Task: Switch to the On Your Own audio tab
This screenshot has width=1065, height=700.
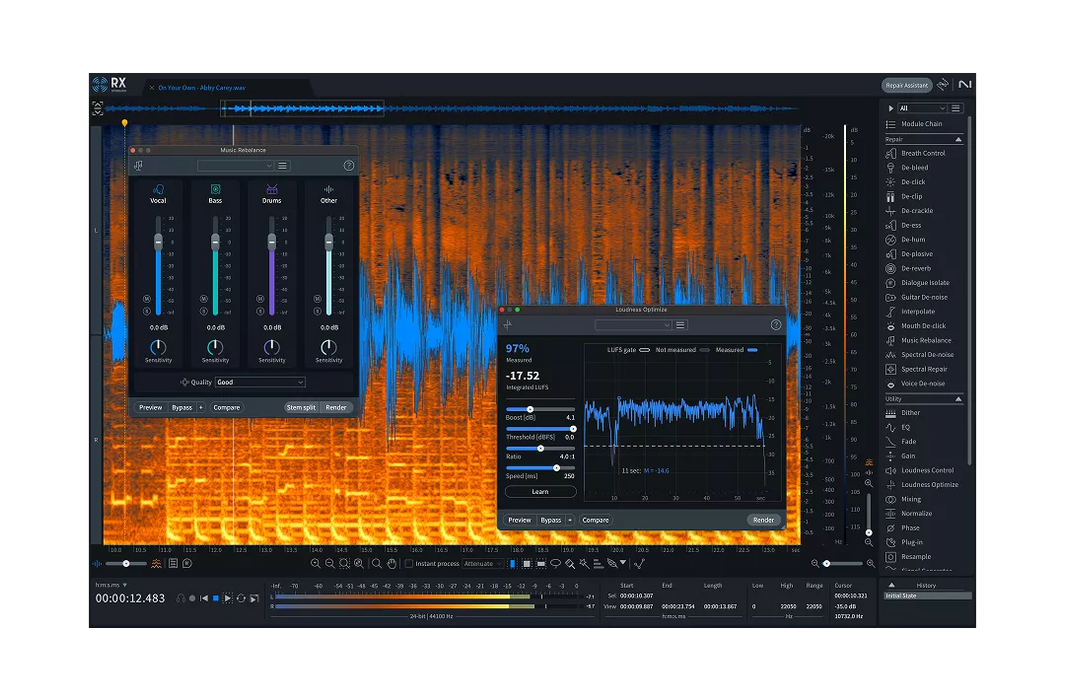Action: tap(203, 87)
